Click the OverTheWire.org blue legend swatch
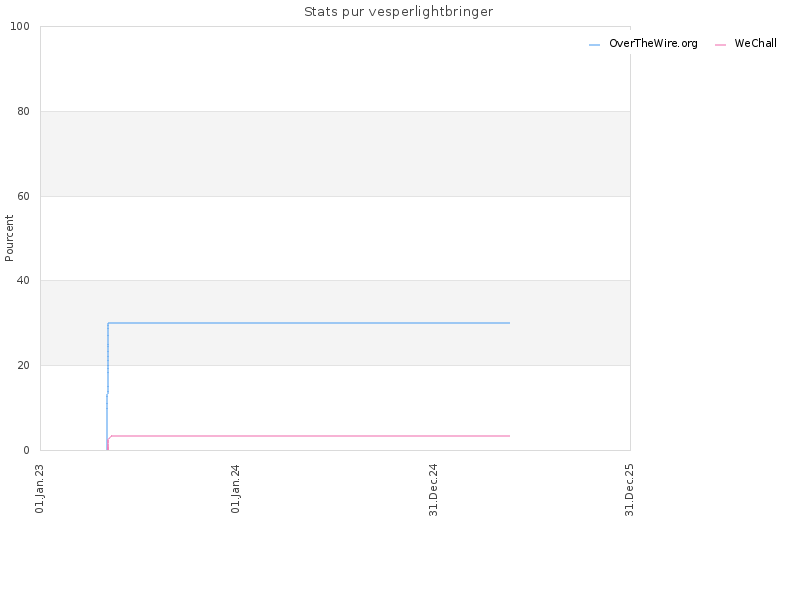 [594, 45]
